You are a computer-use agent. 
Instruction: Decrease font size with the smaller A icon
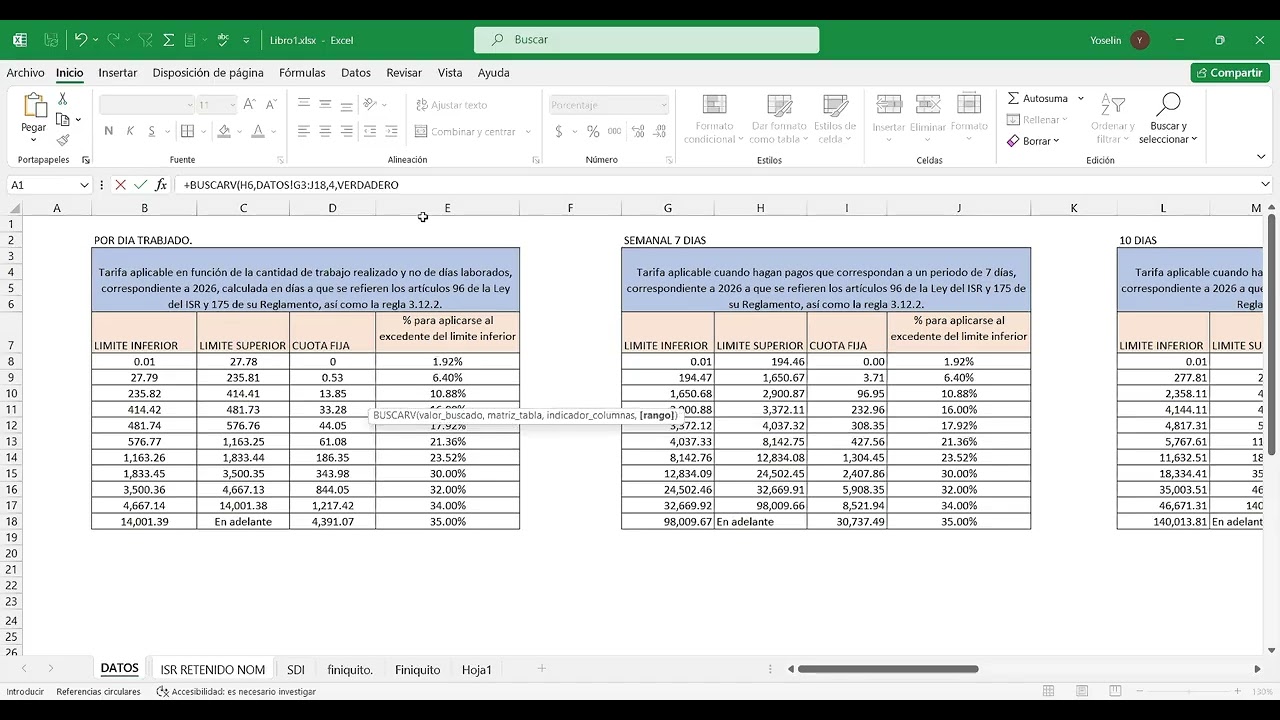270,104
